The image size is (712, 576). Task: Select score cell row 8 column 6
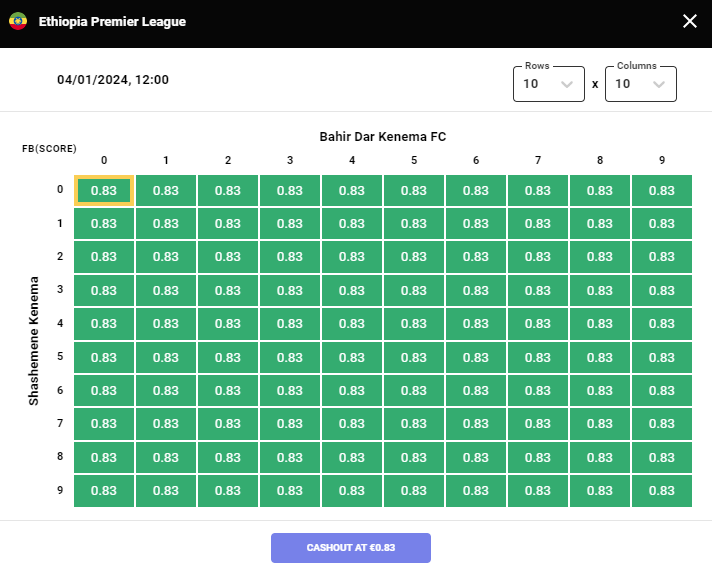click(x=475, y=457)
